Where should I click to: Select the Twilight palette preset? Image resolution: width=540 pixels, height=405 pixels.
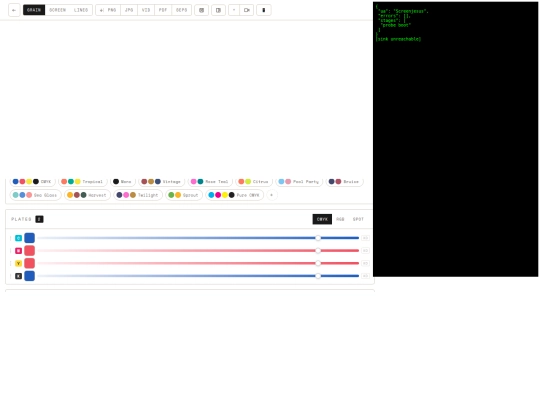[138, 195]
